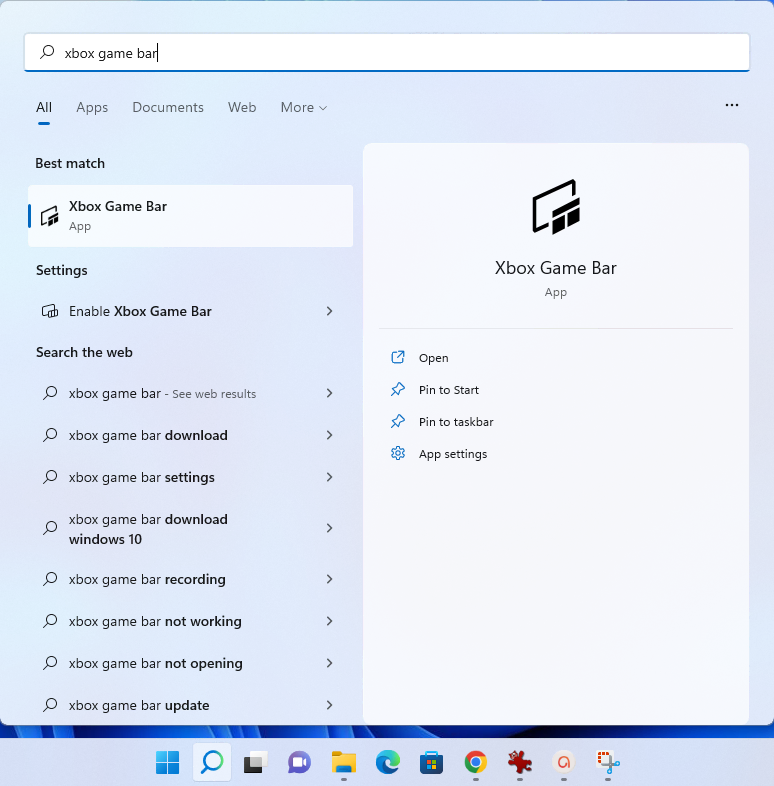Expand arrow for 'xbox game bar update'

point(329,705)
